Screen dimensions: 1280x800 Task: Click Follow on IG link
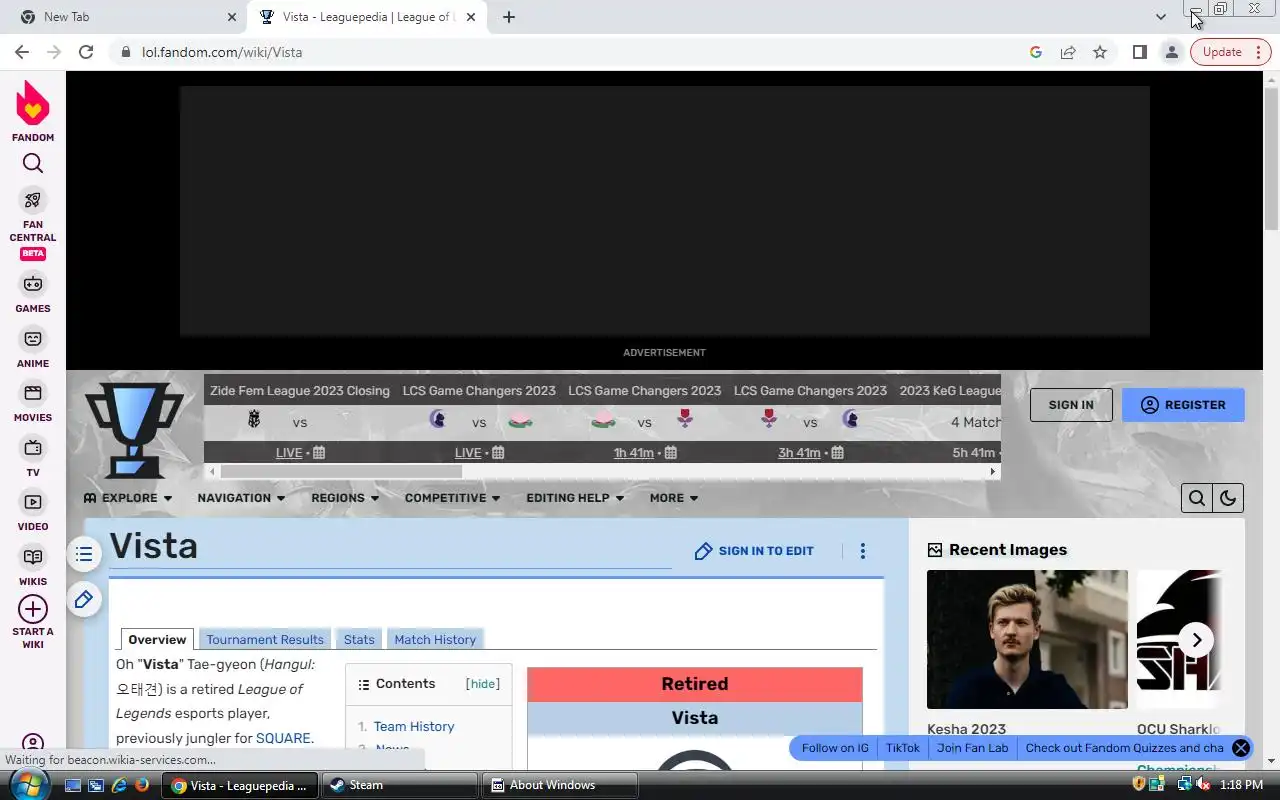coord(835,748)
